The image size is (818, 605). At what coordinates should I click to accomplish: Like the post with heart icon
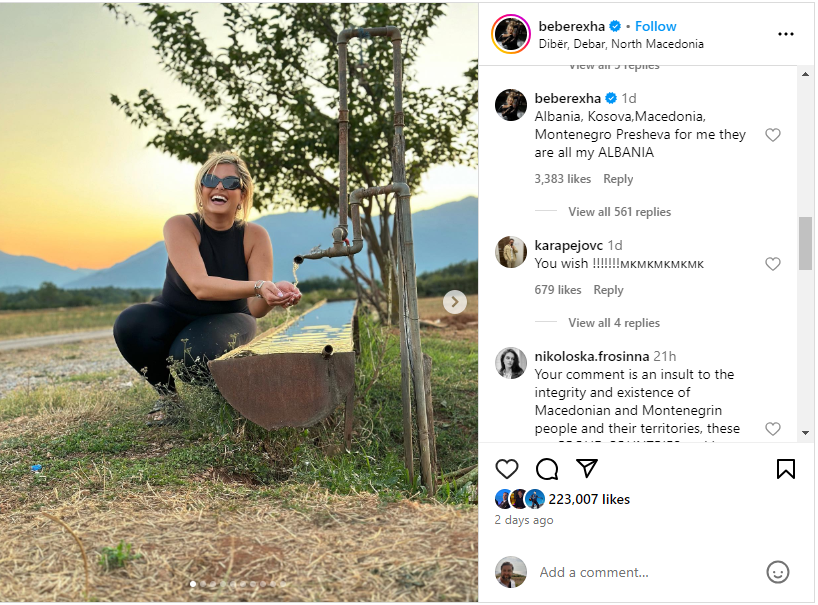coord(507,469)
